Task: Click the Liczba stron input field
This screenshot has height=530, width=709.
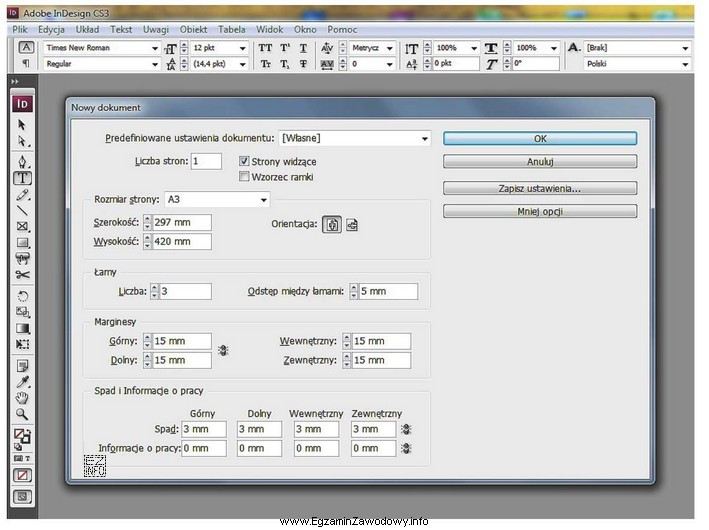Action: tap(206, 161)
